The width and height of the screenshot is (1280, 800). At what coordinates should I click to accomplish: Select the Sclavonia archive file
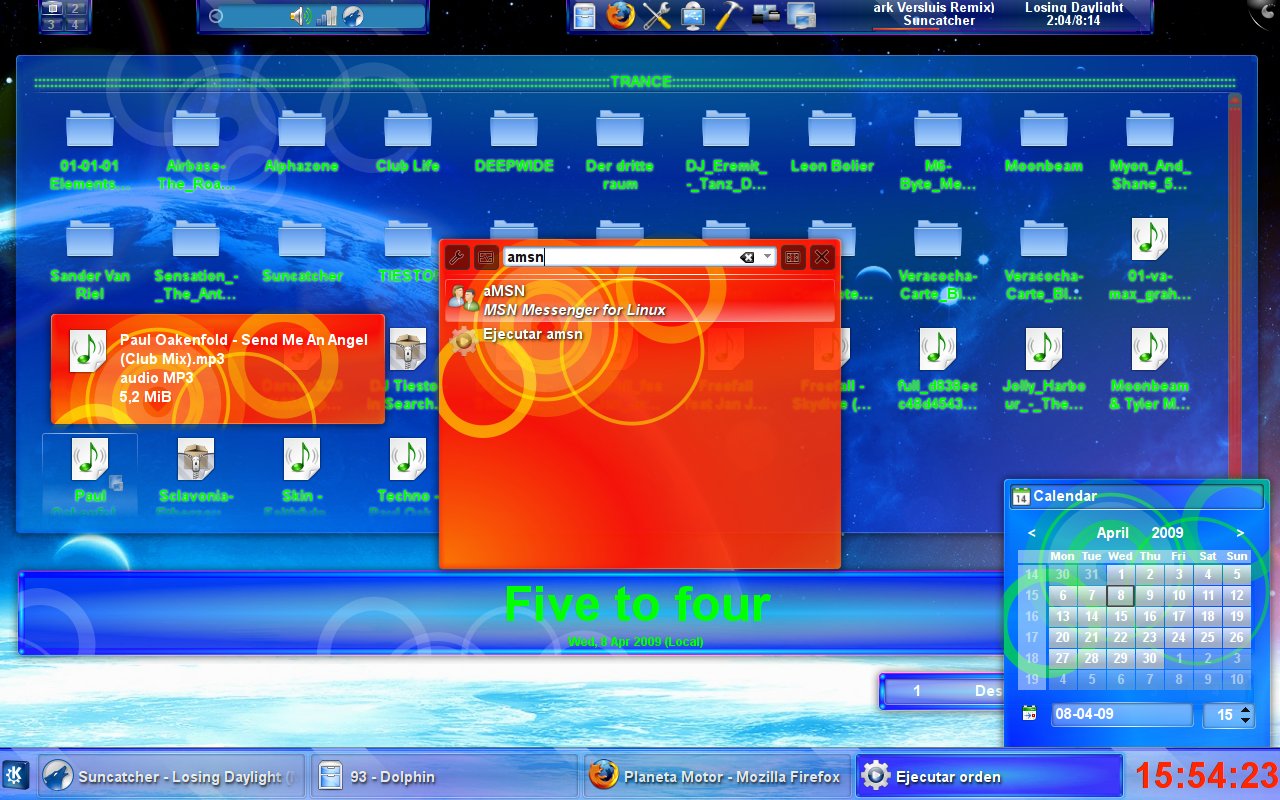[196, 476]
